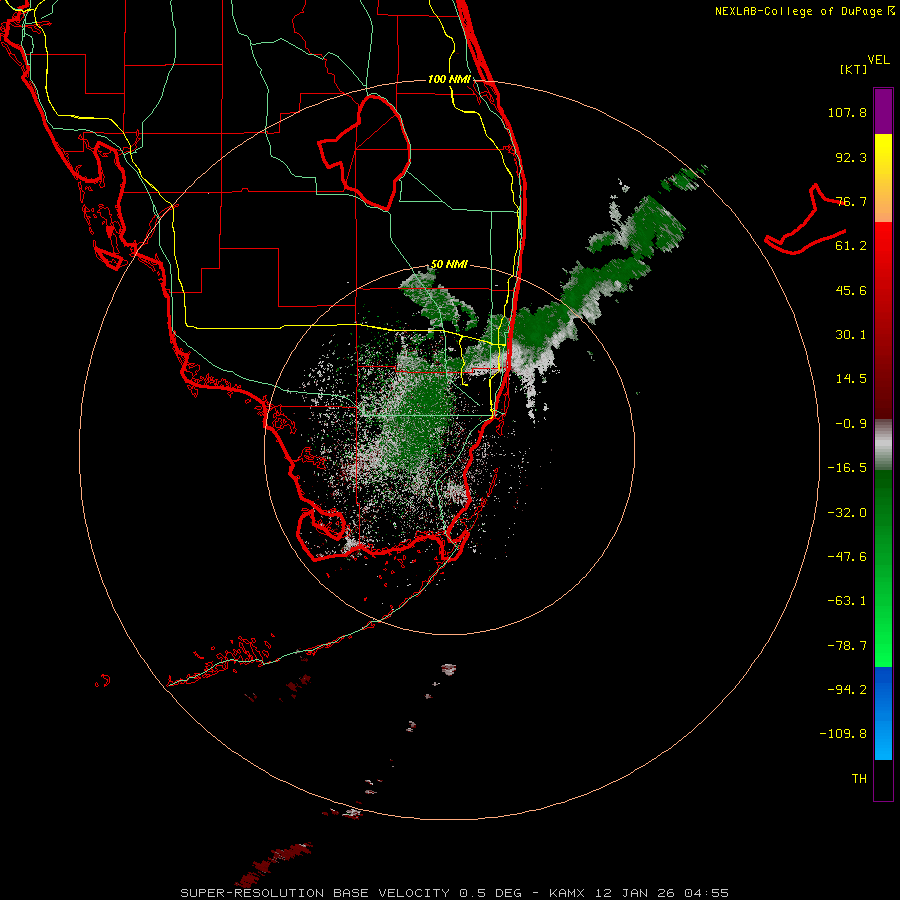
Task: Pick the purple segment of the velocity scale
Action: pos(883,111)
